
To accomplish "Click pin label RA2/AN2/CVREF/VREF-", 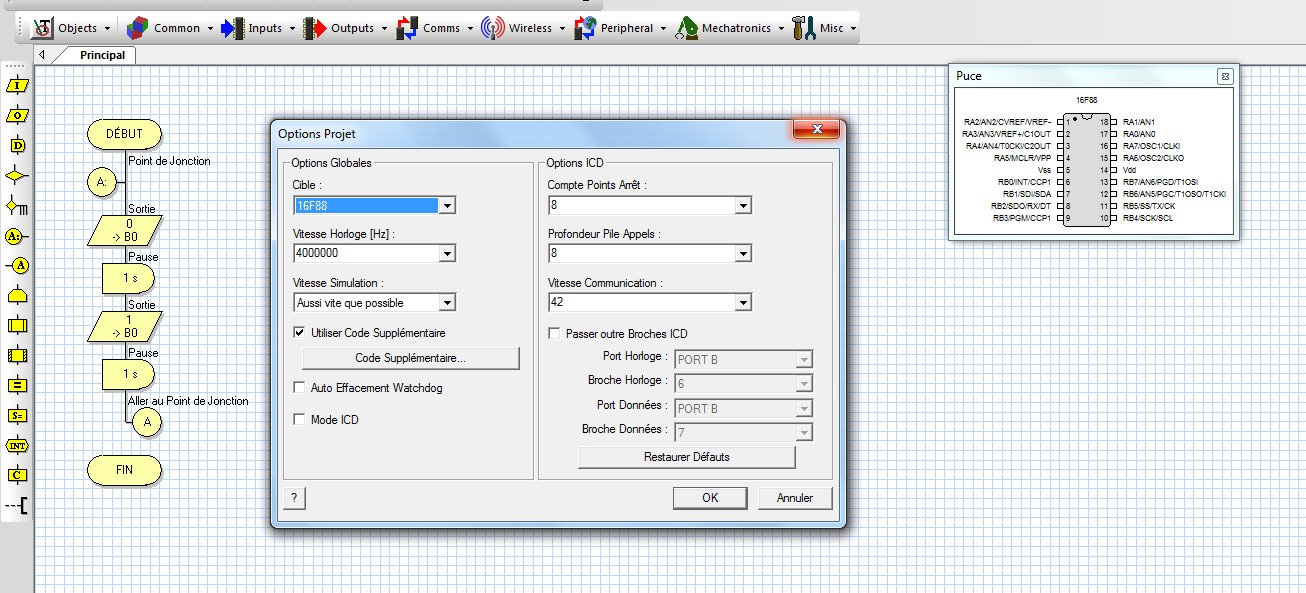I will (x=1008, y=121).
